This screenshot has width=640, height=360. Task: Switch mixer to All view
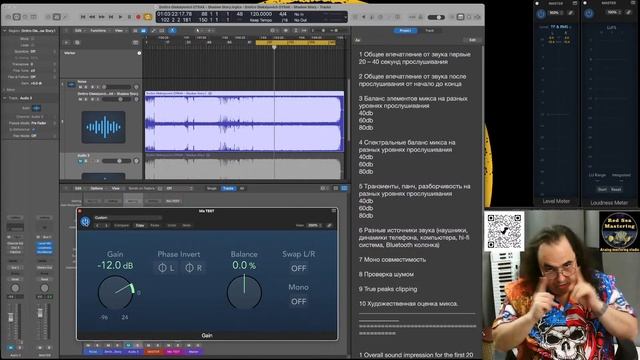[x=242, y=189]
